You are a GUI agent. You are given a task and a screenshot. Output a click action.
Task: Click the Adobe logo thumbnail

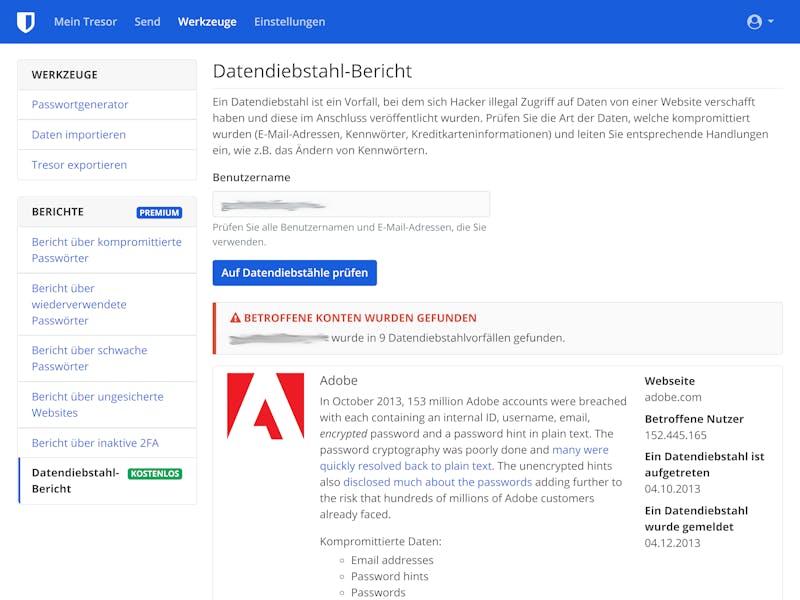tap(265, 406)
